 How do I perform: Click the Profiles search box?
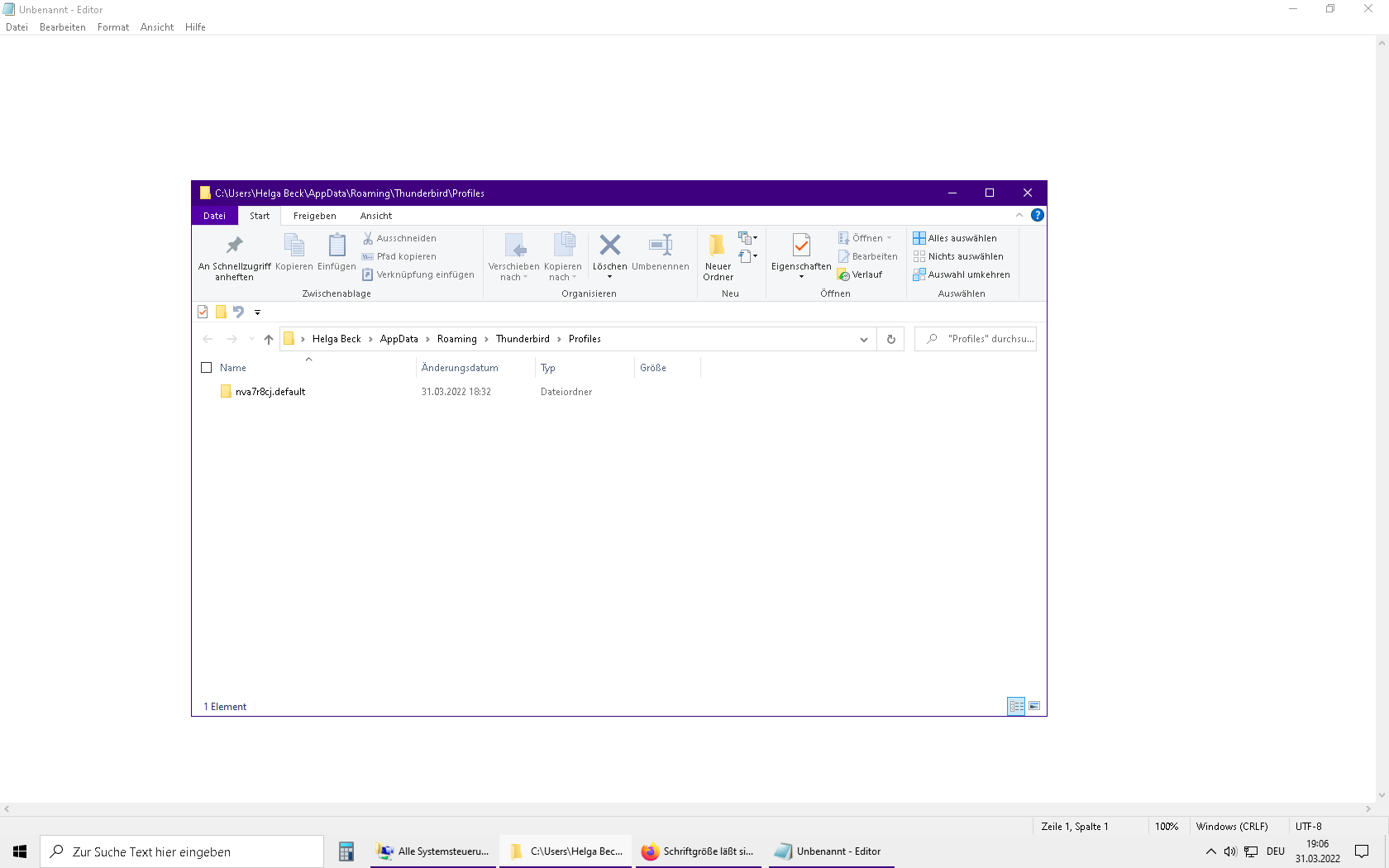[984, 339]
